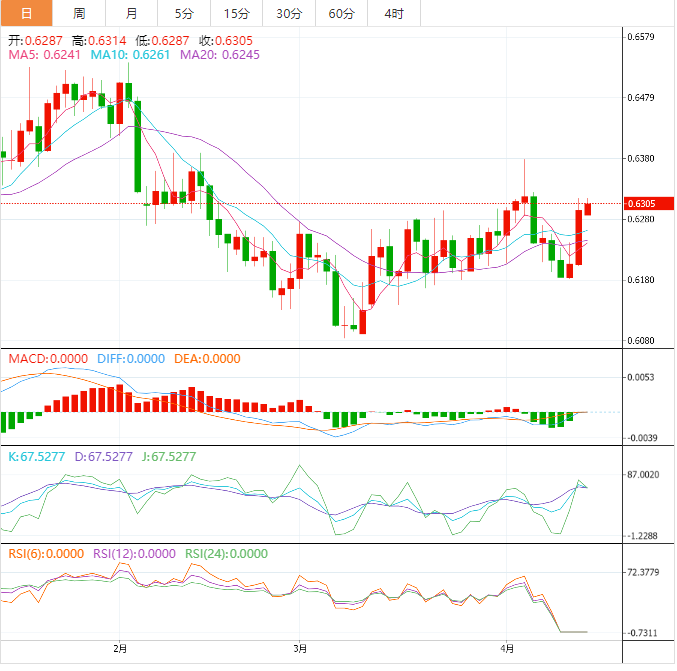Click the -0.7311 RSI axis value
This screenshot has height=671, width=677.
[642, 633]
